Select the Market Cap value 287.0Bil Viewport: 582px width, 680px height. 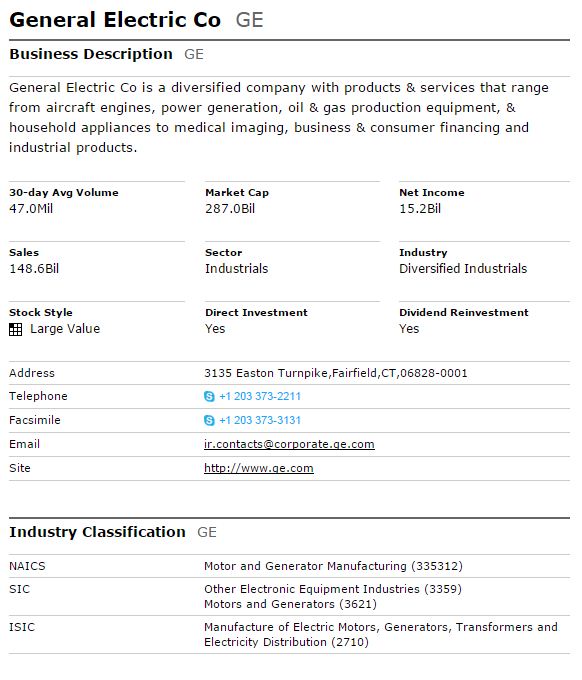(230, 209)
